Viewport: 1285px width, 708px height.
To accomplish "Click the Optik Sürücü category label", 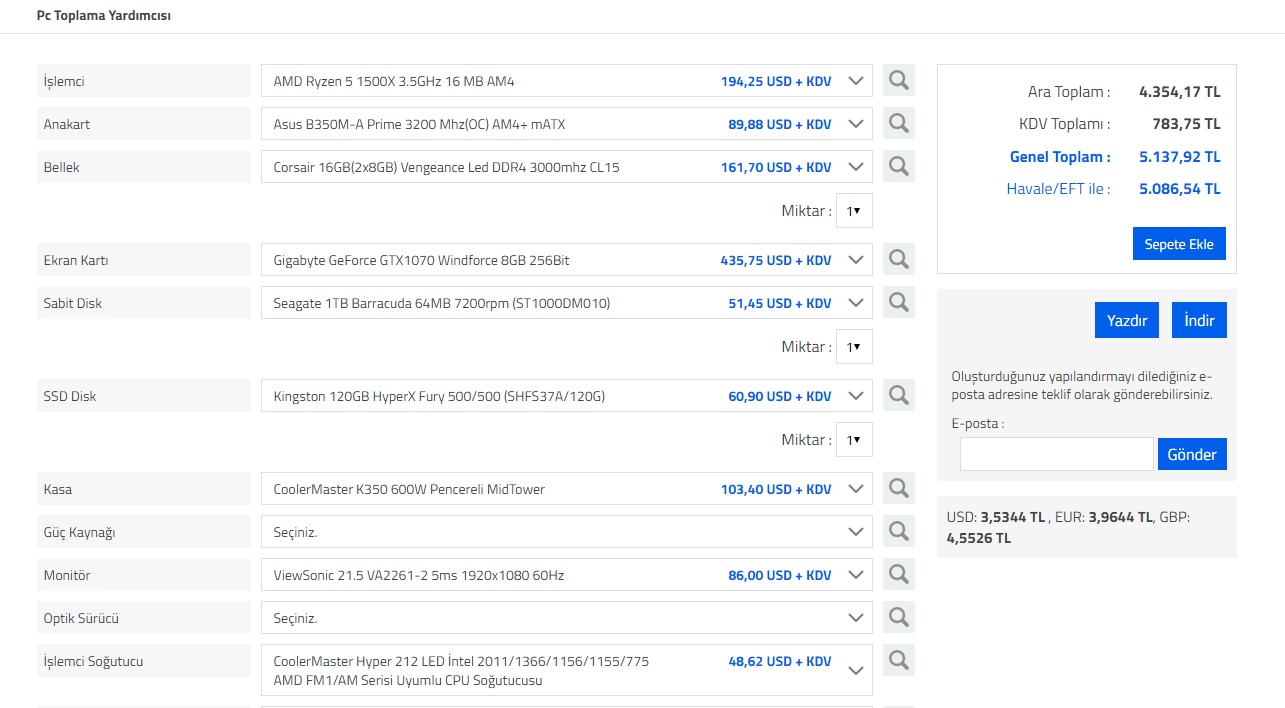I will [143, 618].
